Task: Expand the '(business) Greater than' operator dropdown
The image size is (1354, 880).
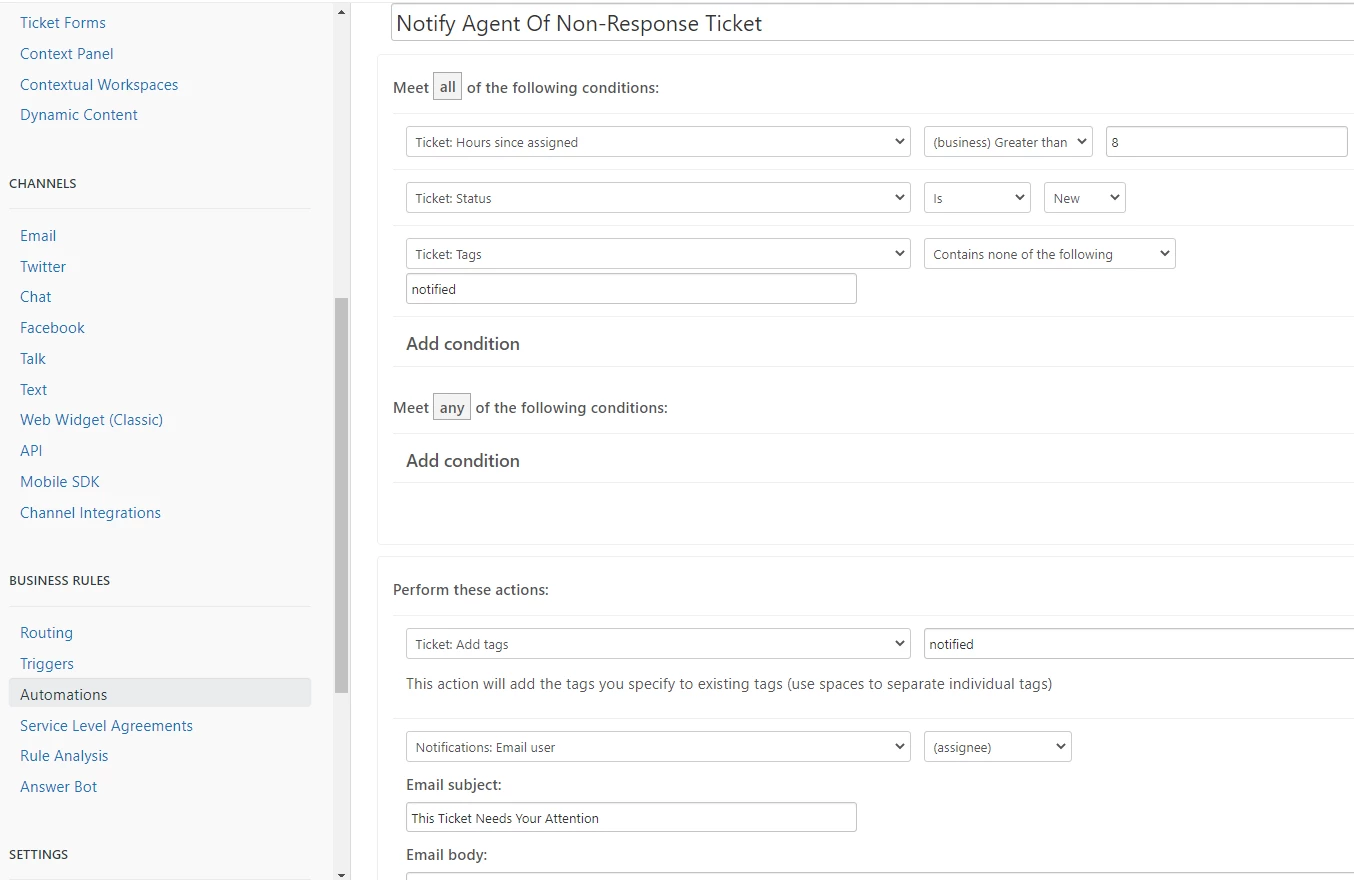Action: (x=1008, y=142)
